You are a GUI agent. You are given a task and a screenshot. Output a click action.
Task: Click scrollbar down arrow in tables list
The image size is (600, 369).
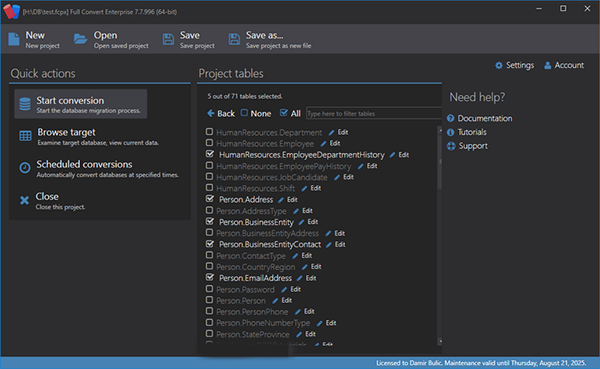(x=440, y=341)
